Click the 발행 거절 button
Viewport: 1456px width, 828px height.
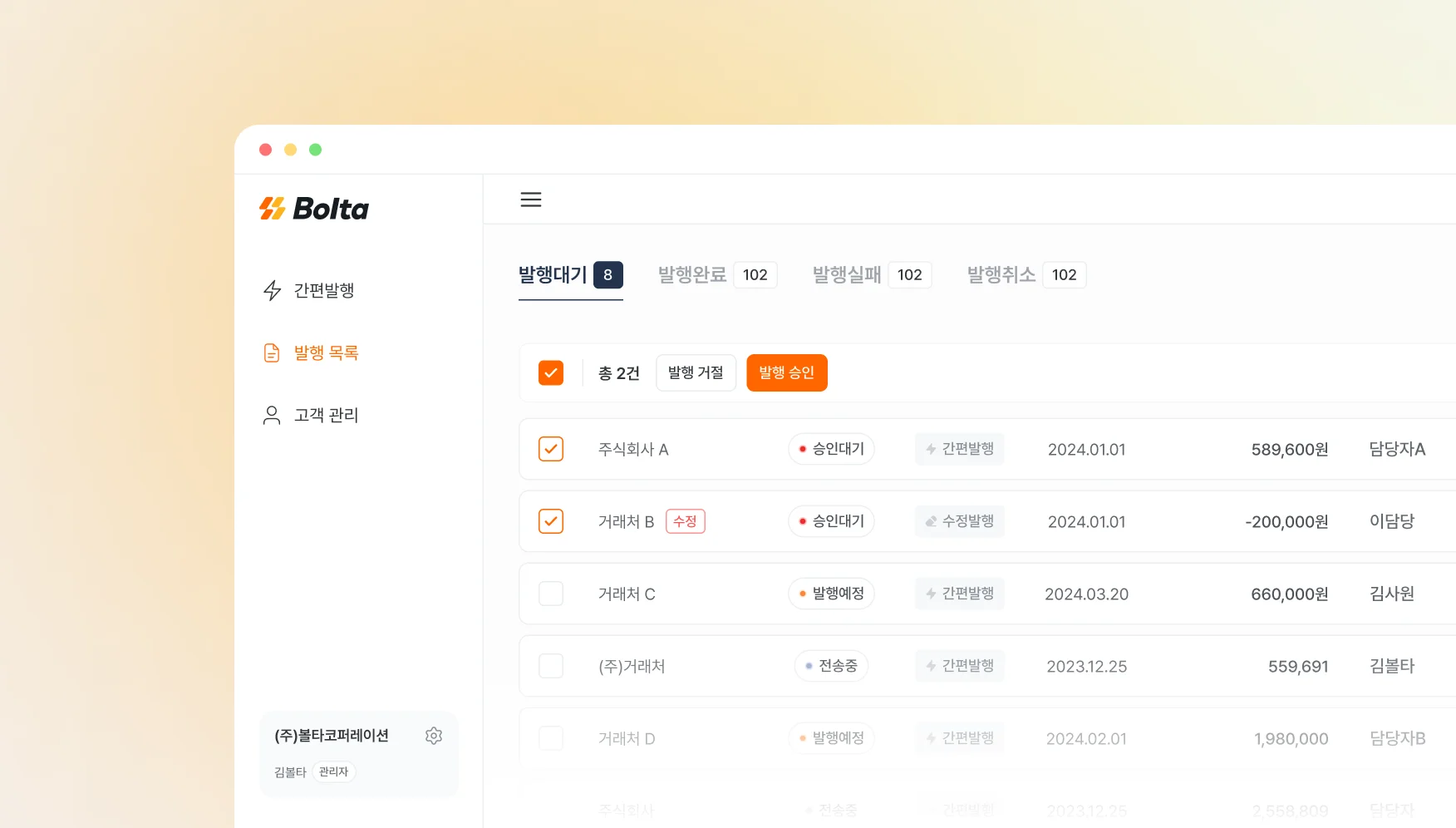point(696,372)
